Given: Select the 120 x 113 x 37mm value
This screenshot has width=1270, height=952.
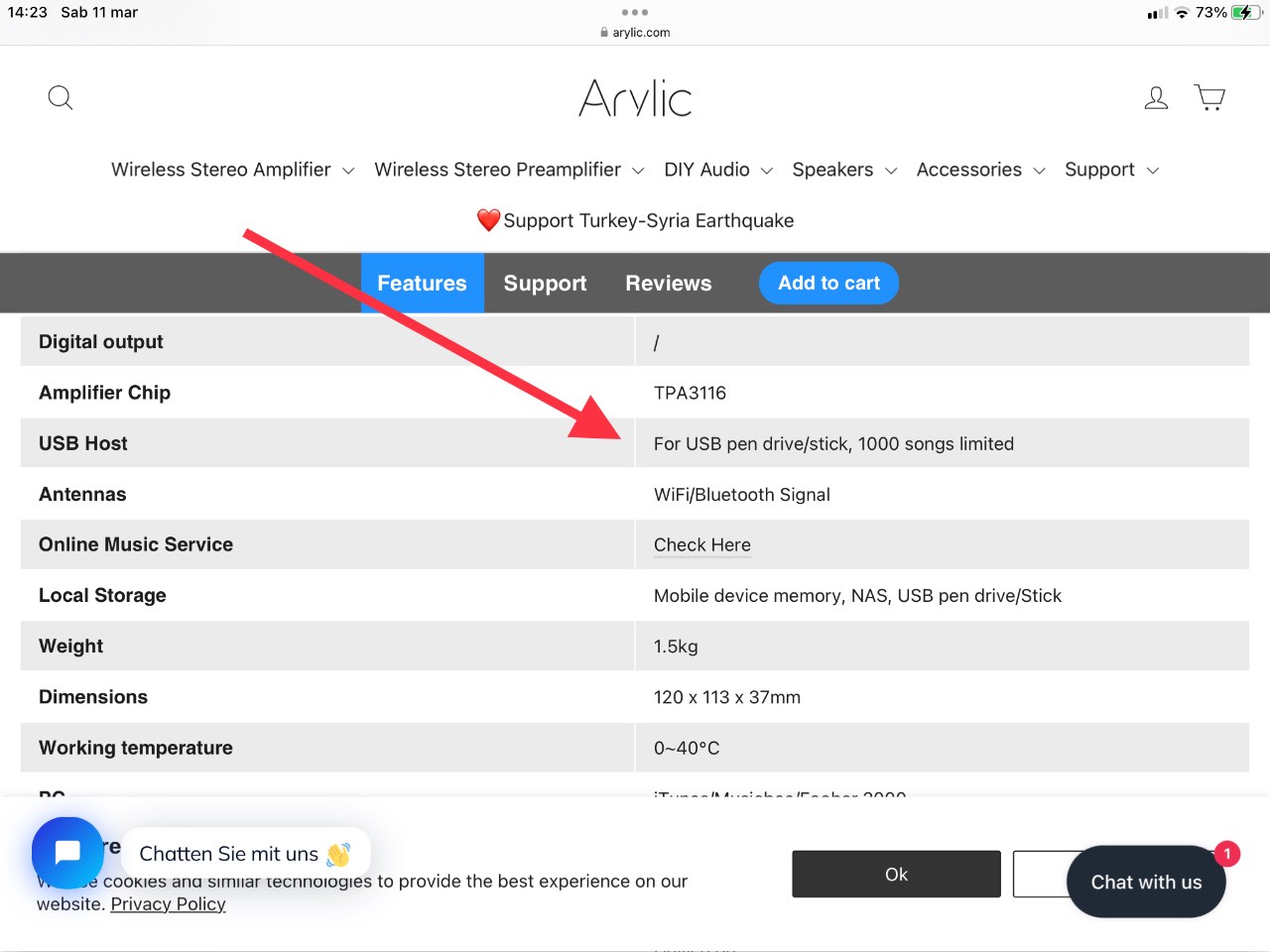Looking at the screenshot, I should click(726, 697).
